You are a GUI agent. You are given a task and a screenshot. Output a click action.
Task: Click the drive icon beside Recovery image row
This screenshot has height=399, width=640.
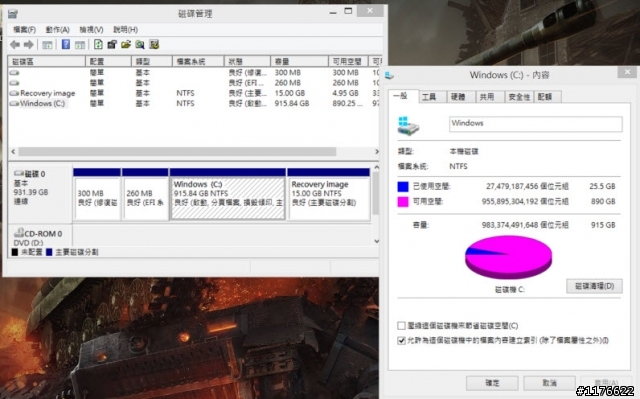click(14, 93)
